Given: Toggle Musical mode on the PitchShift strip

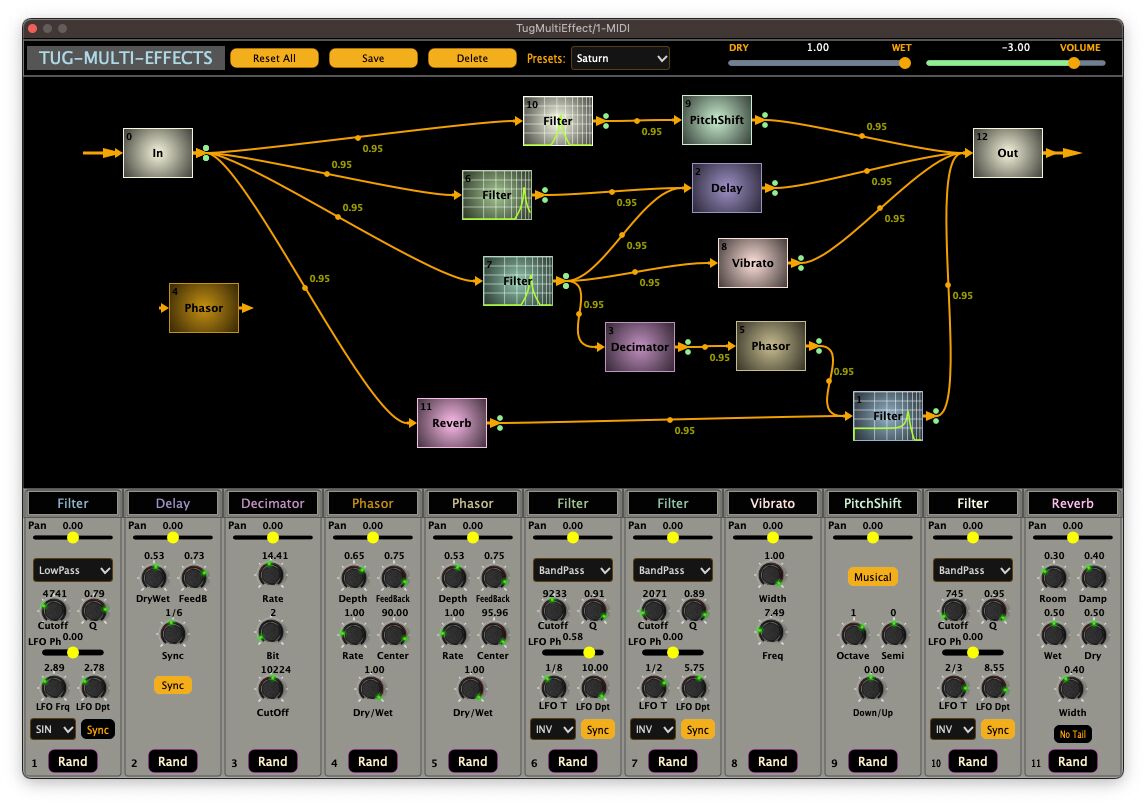Looking at the screenshot, I should (872, 577).
